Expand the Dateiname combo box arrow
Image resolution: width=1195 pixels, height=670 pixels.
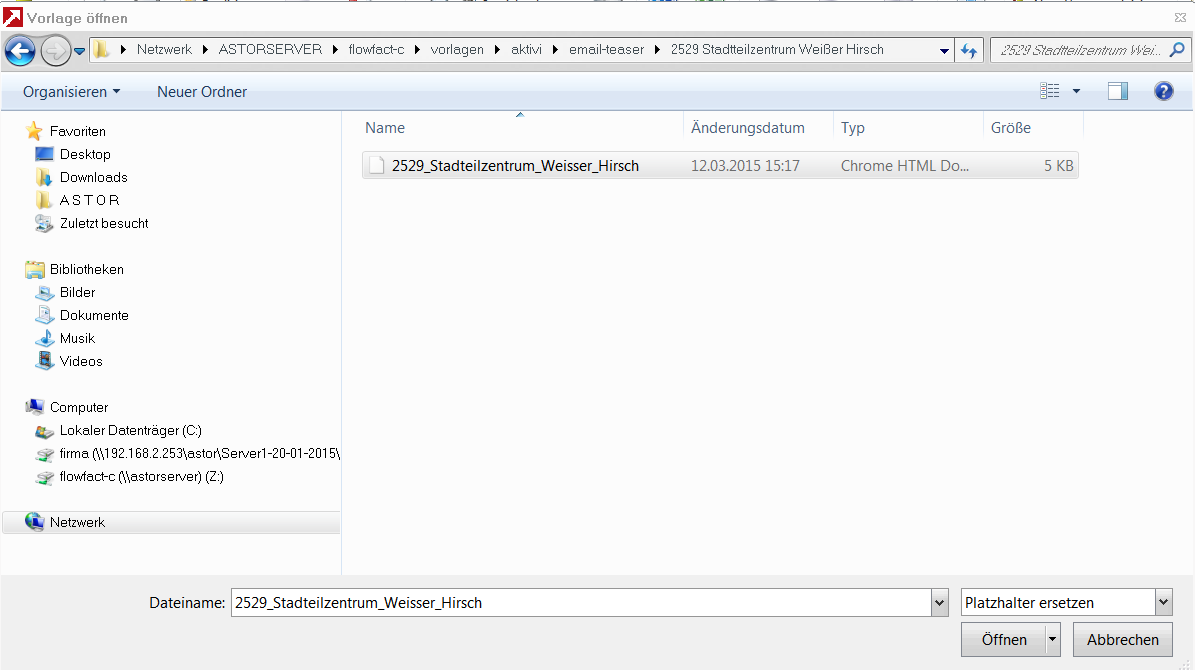point(939,603)
